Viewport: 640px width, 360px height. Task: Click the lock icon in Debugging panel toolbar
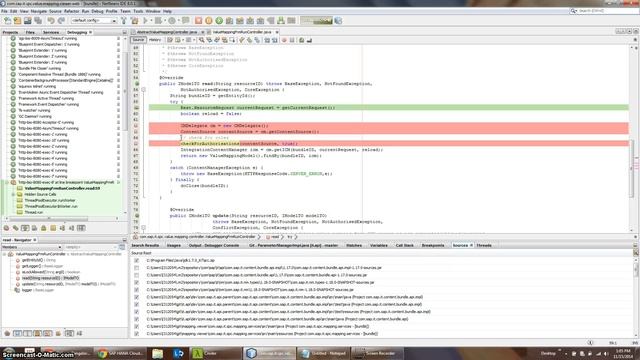(x=43, y=228)
